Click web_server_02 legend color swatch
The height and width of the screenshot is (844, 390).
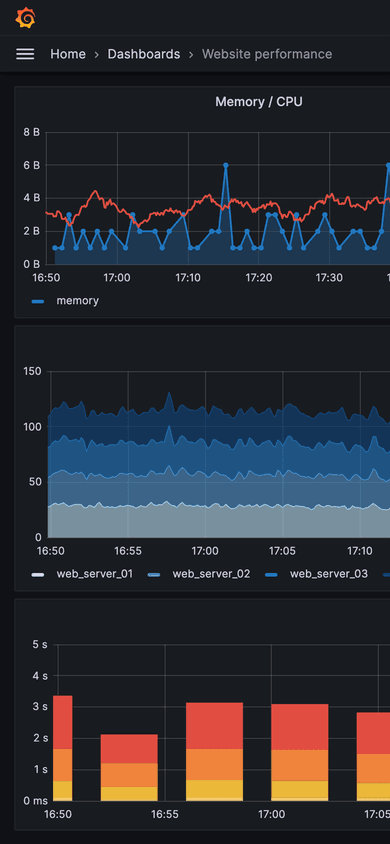[154, 575]
